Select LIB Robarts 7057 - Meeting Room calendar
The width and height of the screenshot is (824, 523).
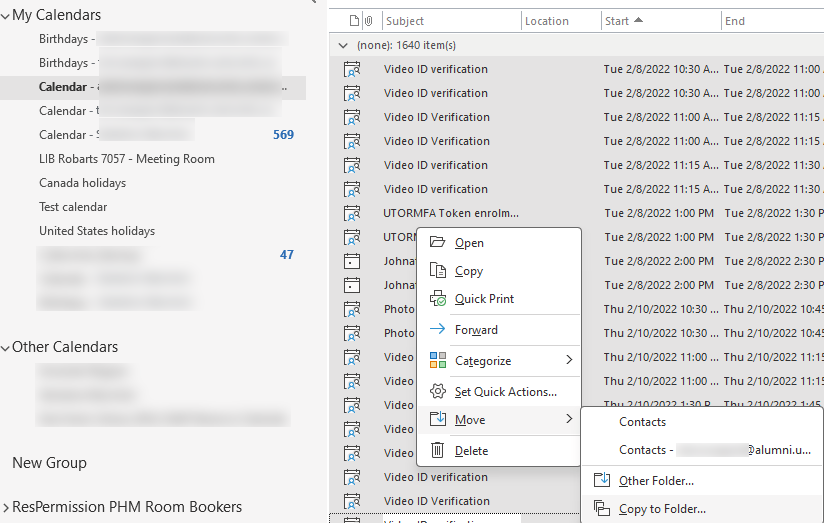[126, 159]
